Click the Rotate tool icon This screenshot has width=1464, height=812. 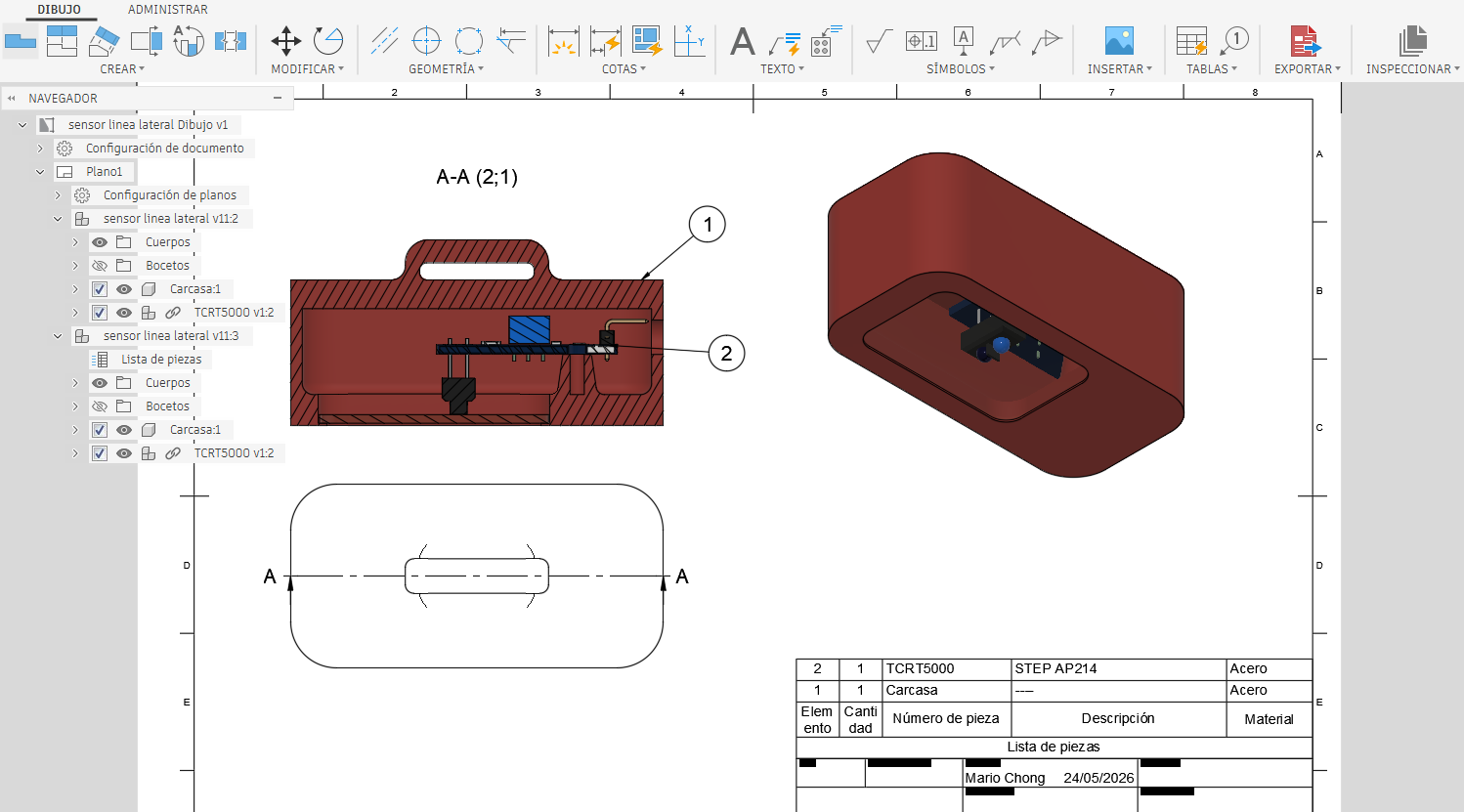pos(328,41)
